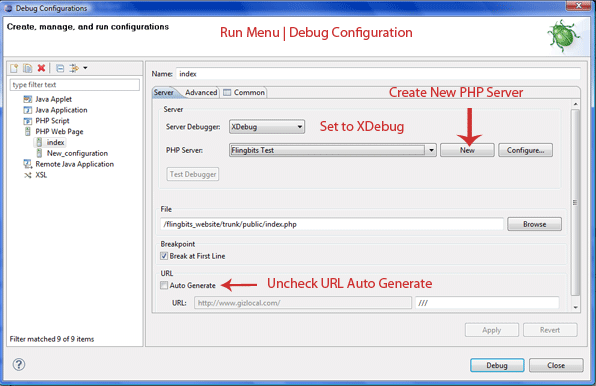Click the Close button at bottom
This screenshot has height=386, width=596.
point(556,365)
